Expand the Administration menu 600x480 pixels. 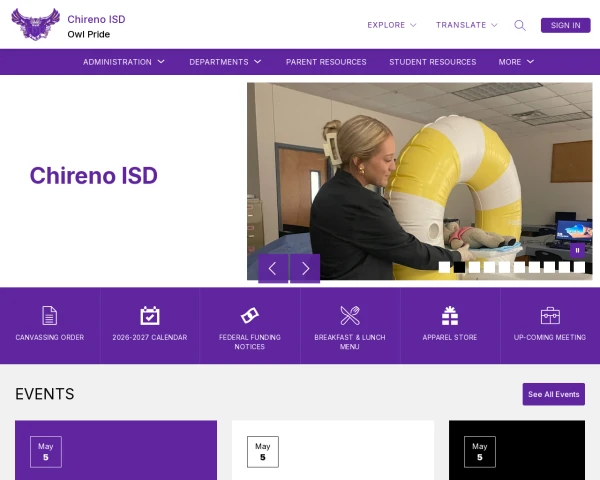(x=124, y=62)
